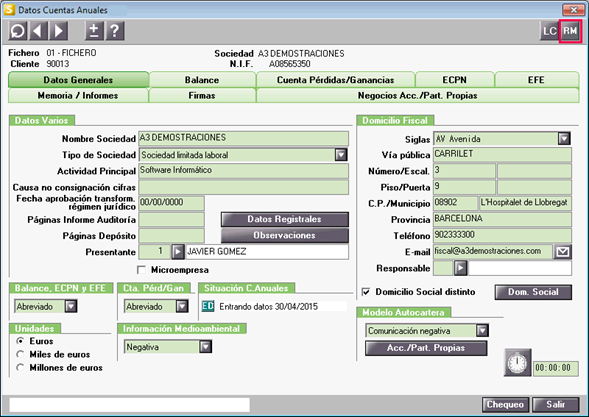Select the Miles de euros option
Screen dimensions: 589x417
(20, 354)
